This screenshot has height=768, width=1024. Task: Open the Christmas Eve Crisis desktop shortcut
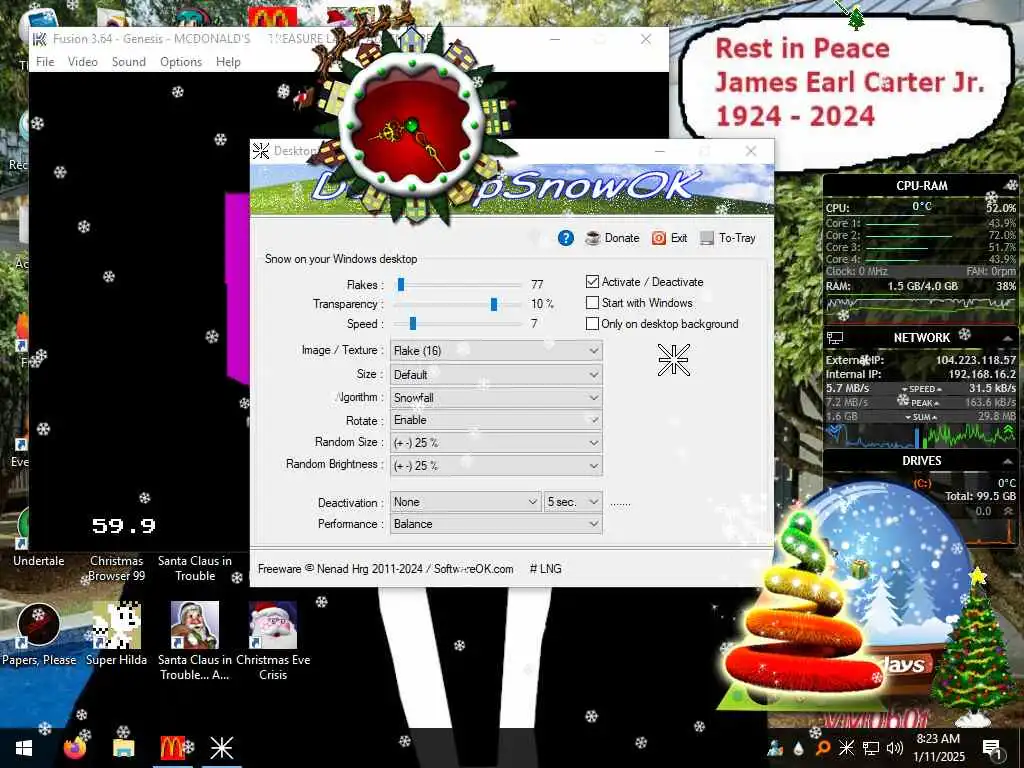click(273, 641)
